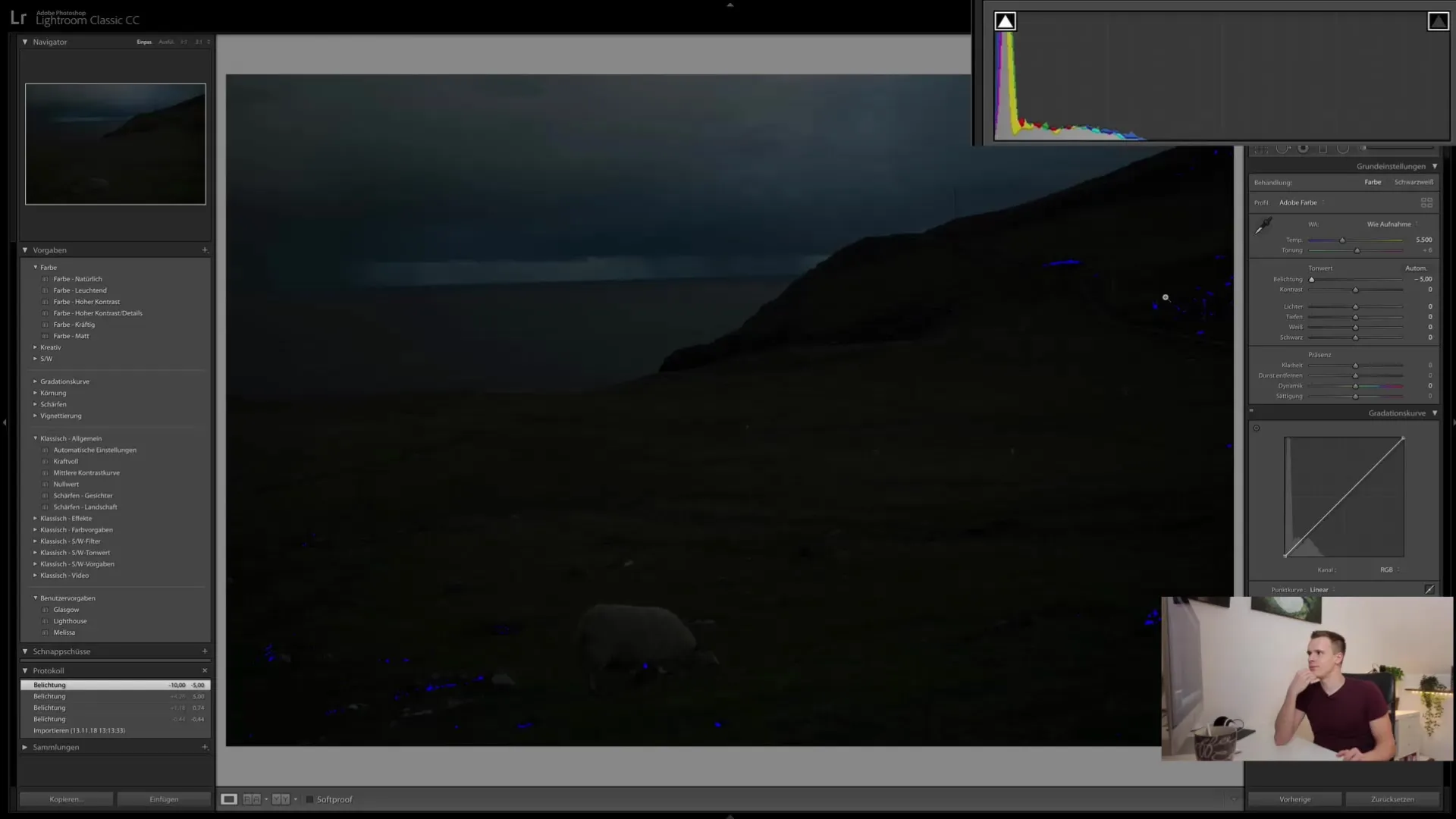Drag the Belichtung slider to adjust exposure
1456x819 pixels.
pyautogui.click(x=1311, y=279)
